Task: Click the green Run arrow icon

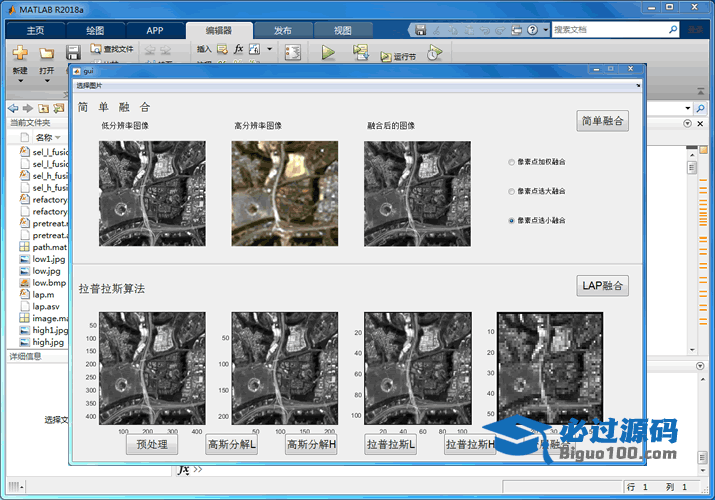Action: pyautogui.click(x=328, y=52)
